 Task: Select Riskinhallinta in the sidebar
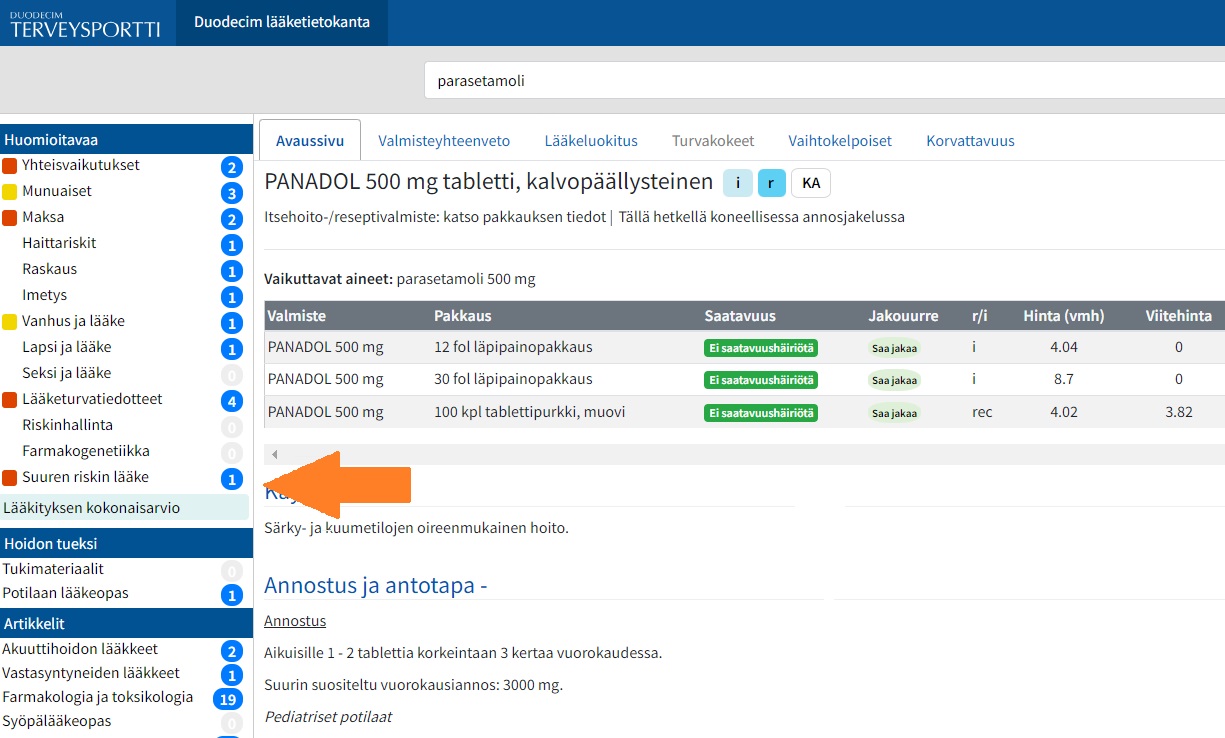pyautogui.click(x=67, y=425)
